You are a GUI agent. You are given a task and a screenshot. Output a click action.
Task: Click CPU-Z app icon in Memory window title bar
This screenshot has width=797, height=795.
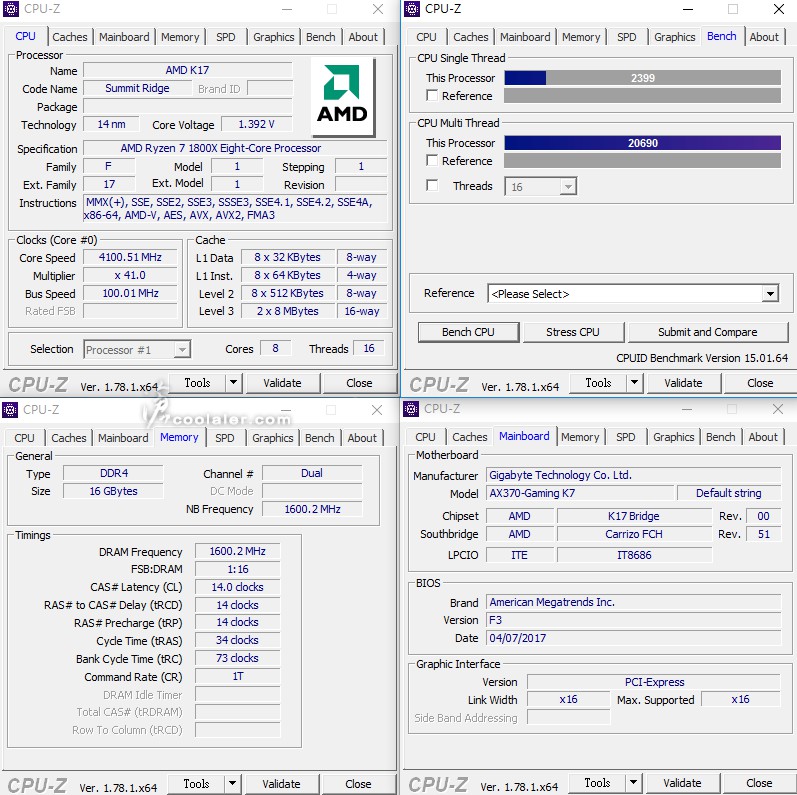[10, 410]
